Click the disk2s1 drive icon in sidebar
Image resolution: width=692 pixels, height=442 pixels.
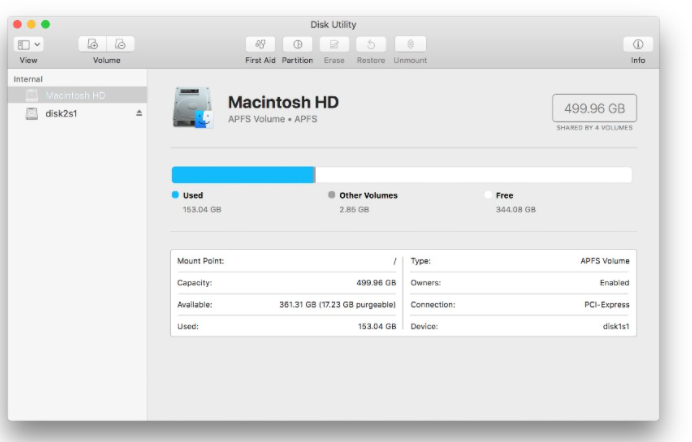point(32,113)
